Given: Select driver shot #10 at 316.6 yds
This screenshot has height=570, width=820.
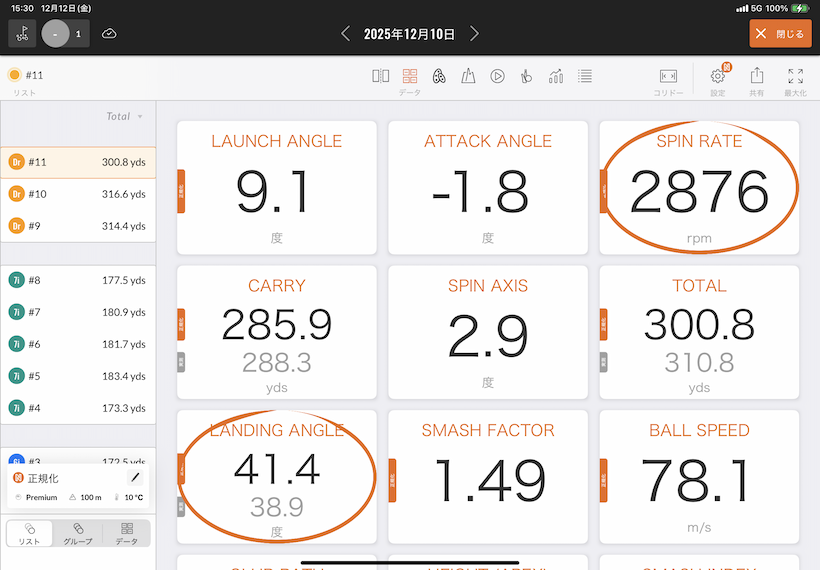Looking at the screenshot, I should coord(78,194).
